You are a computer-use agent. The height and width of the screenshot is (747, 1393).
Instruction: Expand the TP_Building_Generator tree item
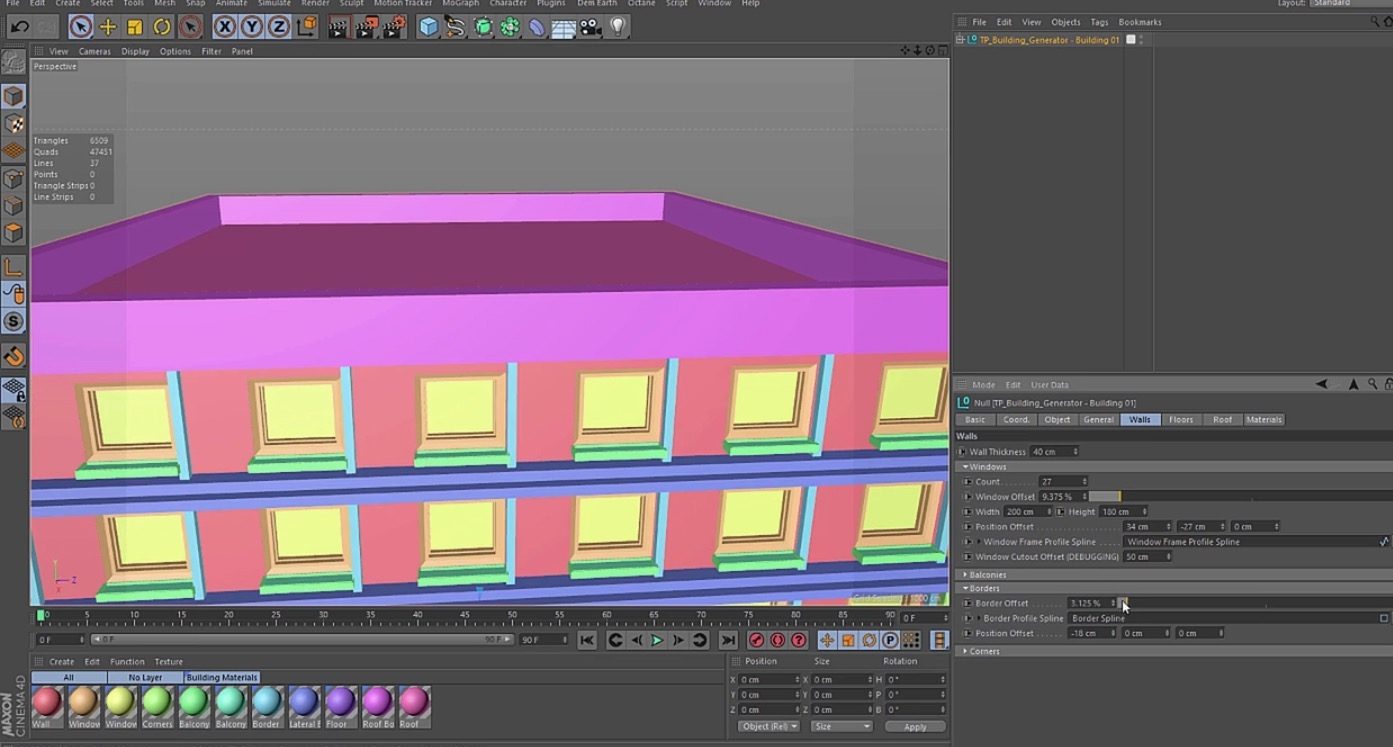960,40
